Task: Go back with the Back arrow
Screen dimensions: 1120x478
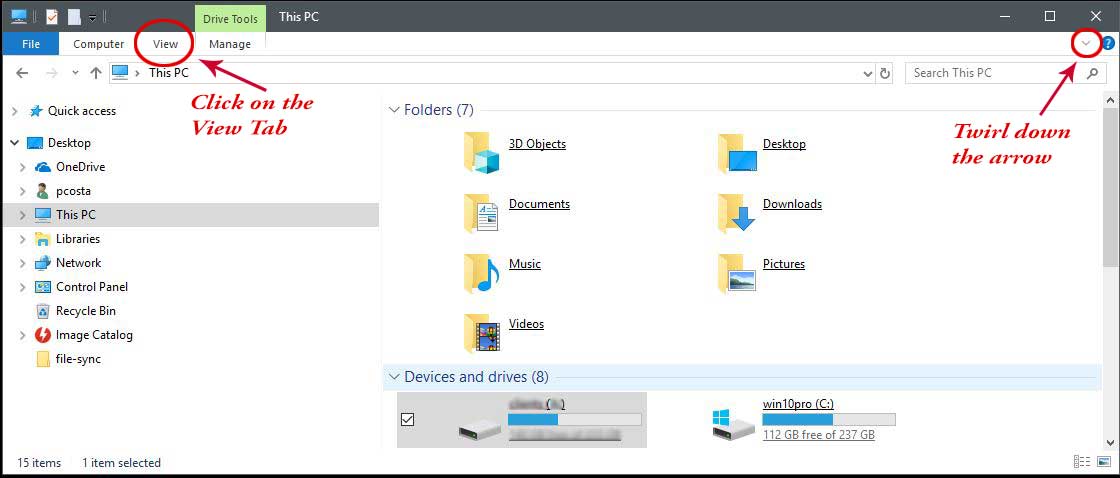Action: click(22, 73)
